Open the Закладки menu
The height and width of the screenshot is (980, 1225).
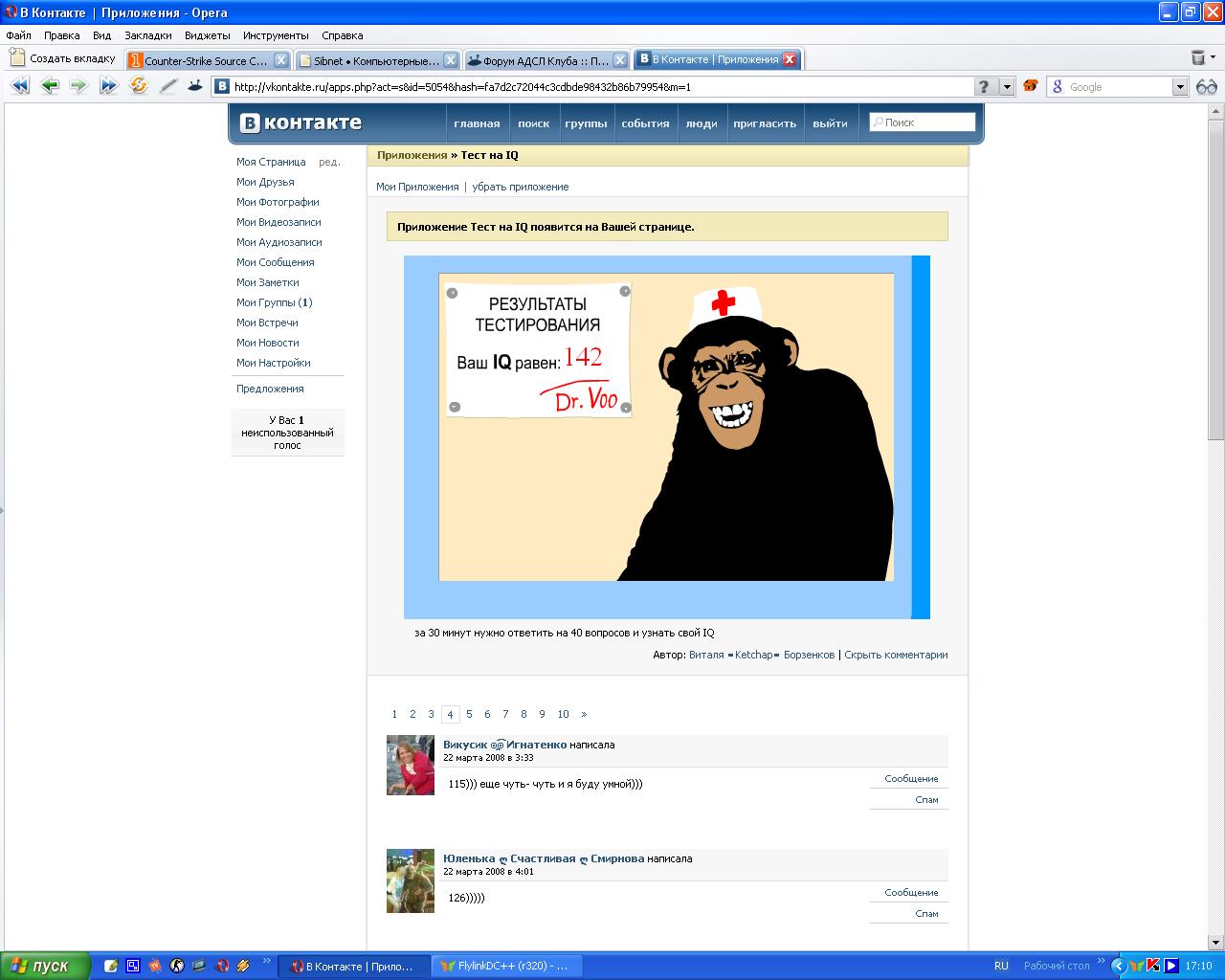(x=148, y=35)
